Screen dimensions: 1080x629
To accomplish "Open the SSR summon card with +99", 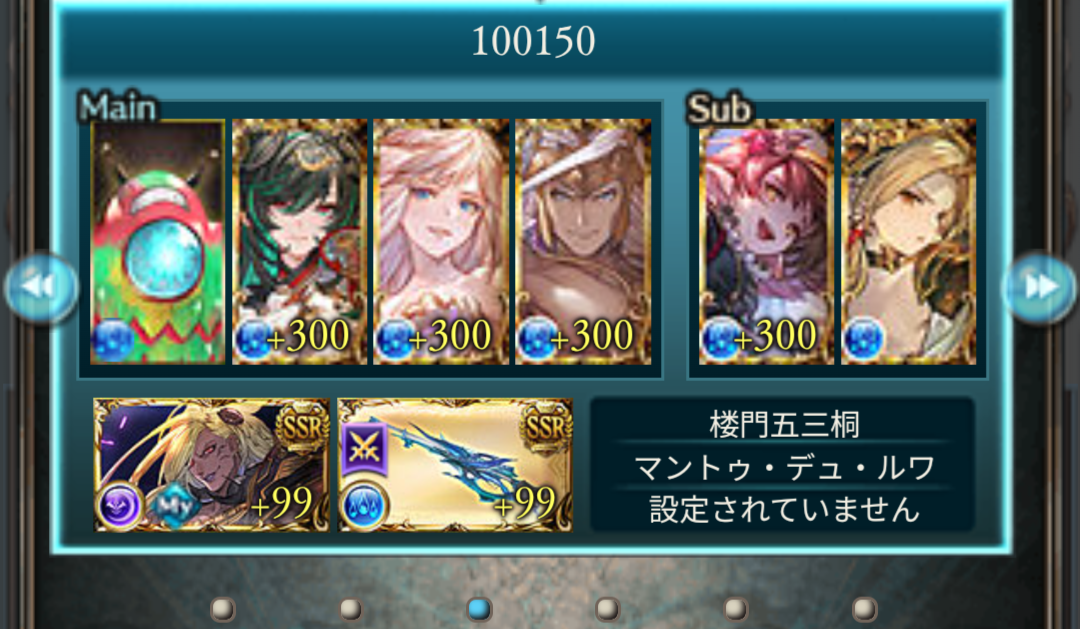I will click(211, 465).
